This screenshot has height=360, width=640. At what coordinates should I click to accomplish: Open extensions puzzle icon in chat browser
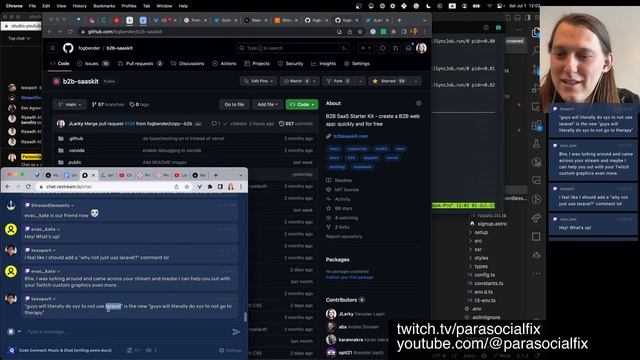(210, 187)
